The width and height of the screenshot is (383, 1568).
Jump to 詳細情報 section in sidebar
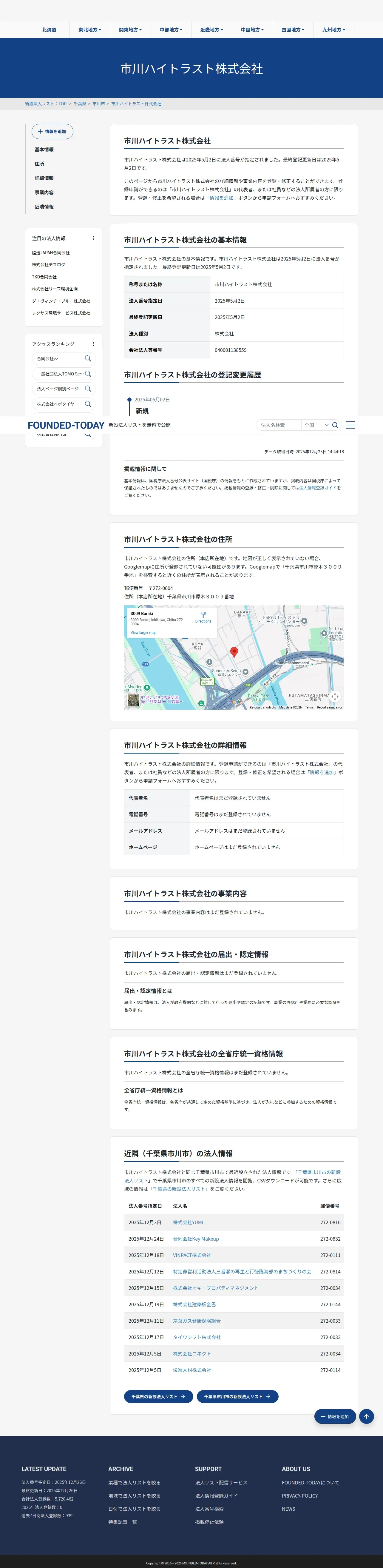click(x=44, y=178)
